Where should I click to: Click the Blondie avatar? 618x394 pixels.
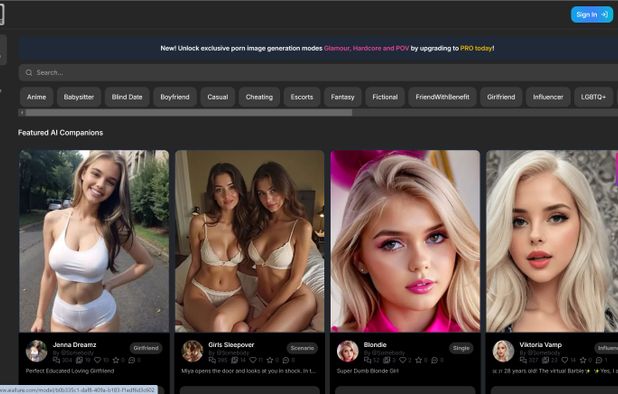click(348, 351)
